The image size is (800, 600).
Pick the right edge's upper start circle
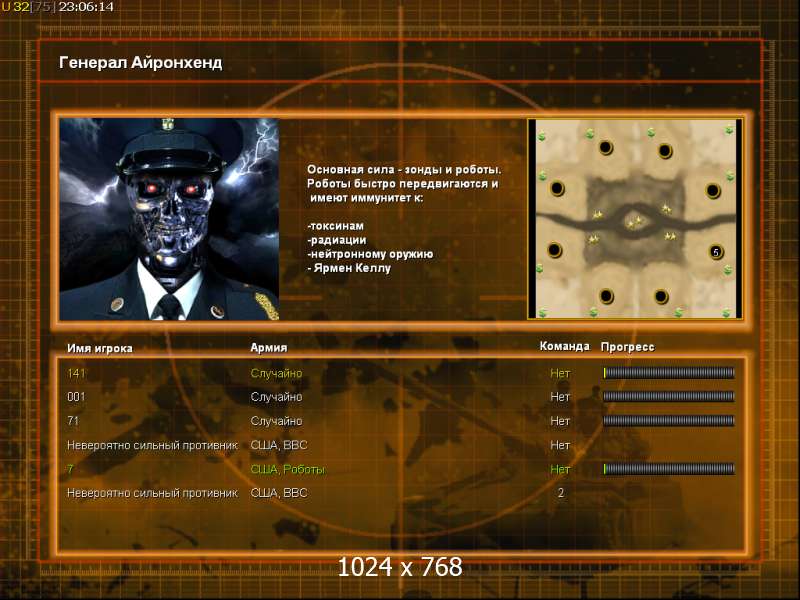point(713,191)
